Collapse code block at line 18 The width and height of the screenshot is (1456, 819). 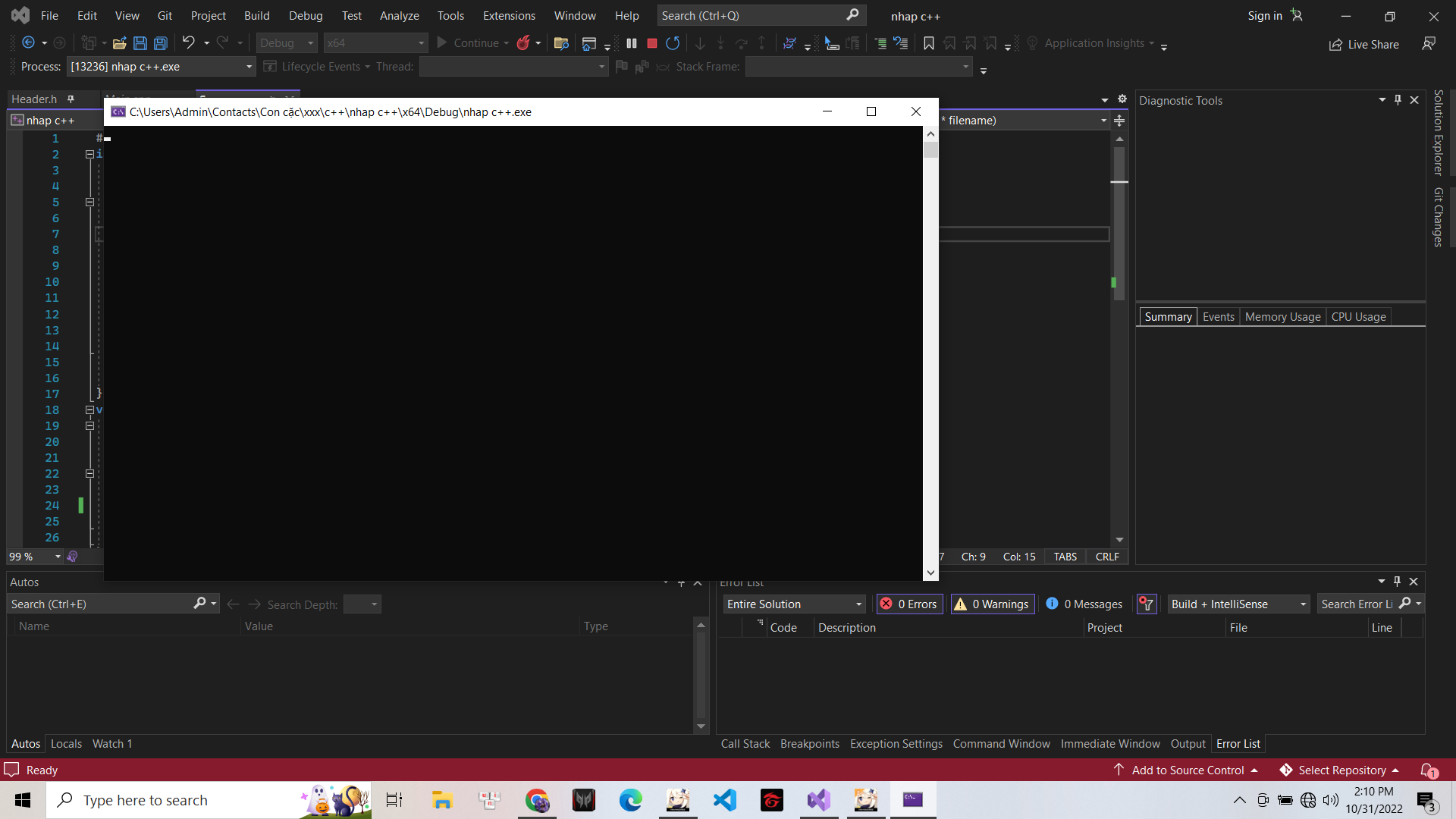click(x=89, y=410)
